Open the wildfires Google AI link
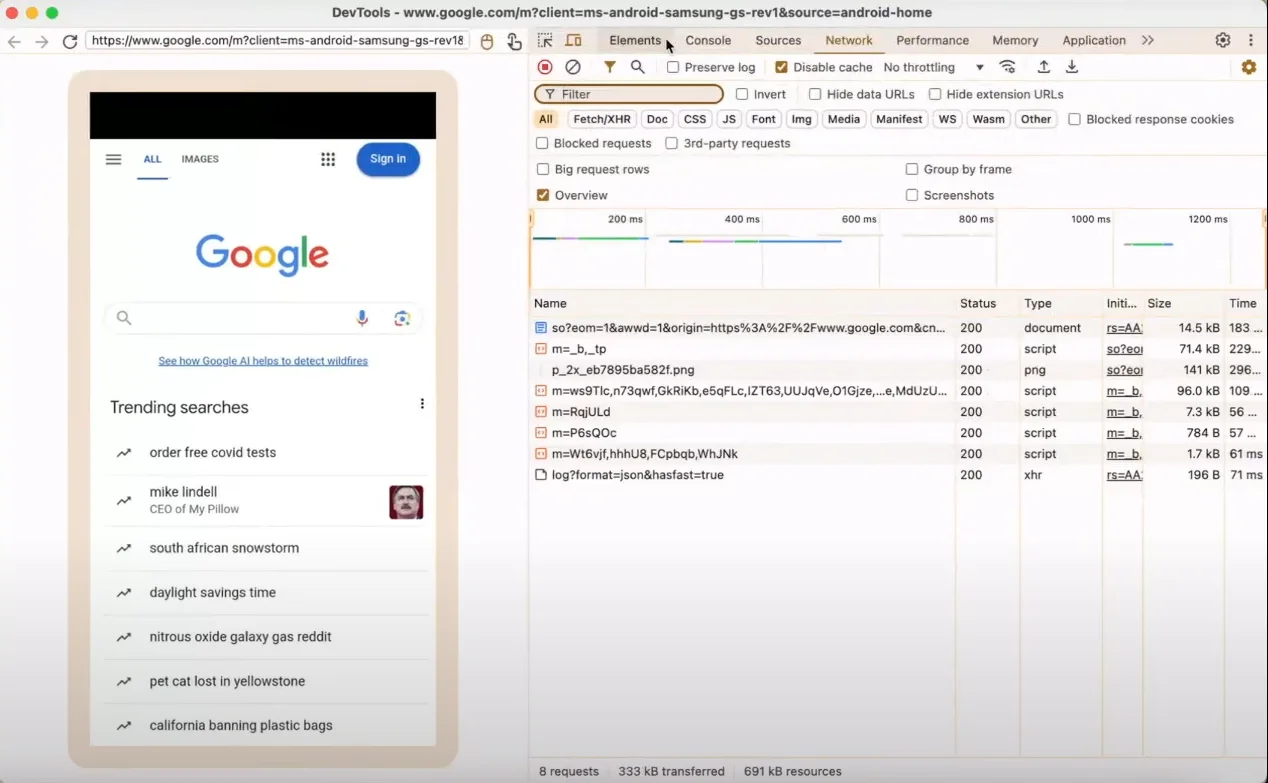This screenshot has width=1268, height=783. coord(263,361)
